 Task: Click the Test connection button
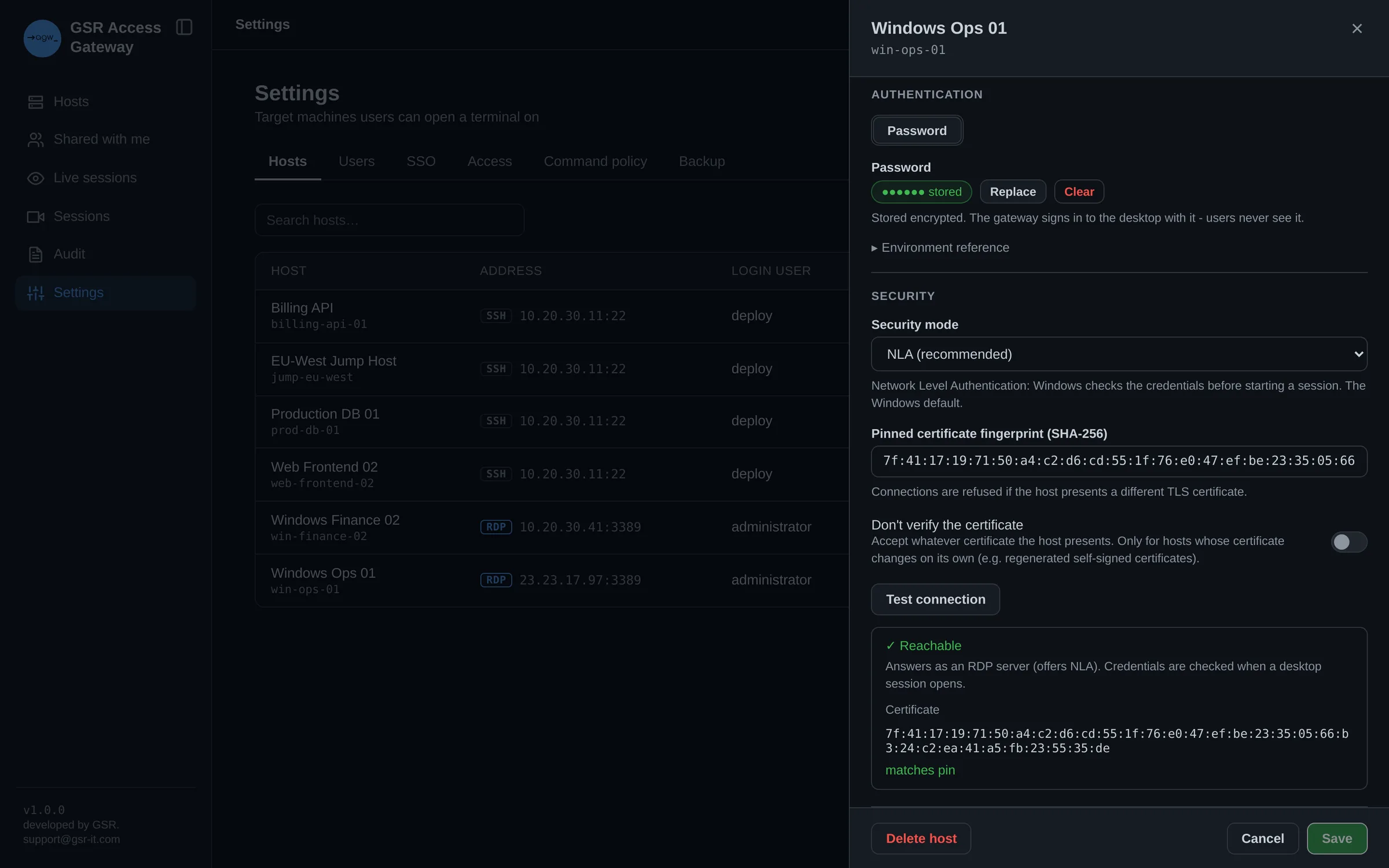click(935, 599)
